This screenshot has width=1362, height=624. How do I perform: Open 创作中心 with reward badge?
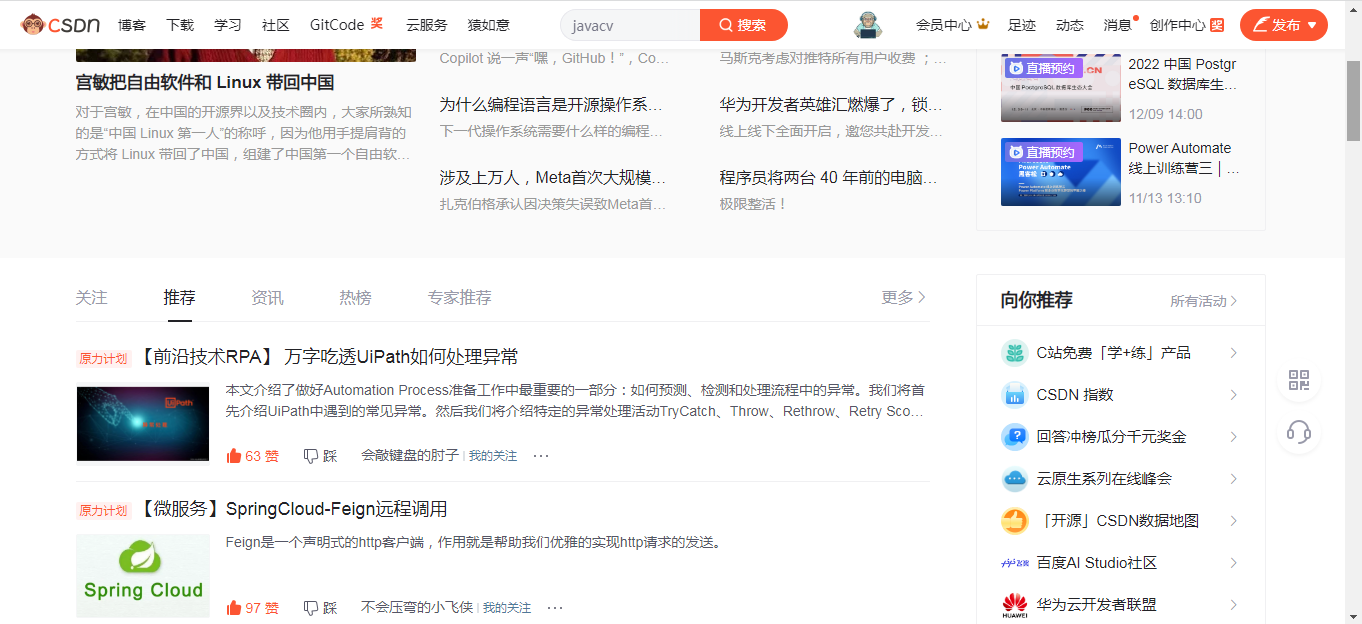[x=1186, y=25]
